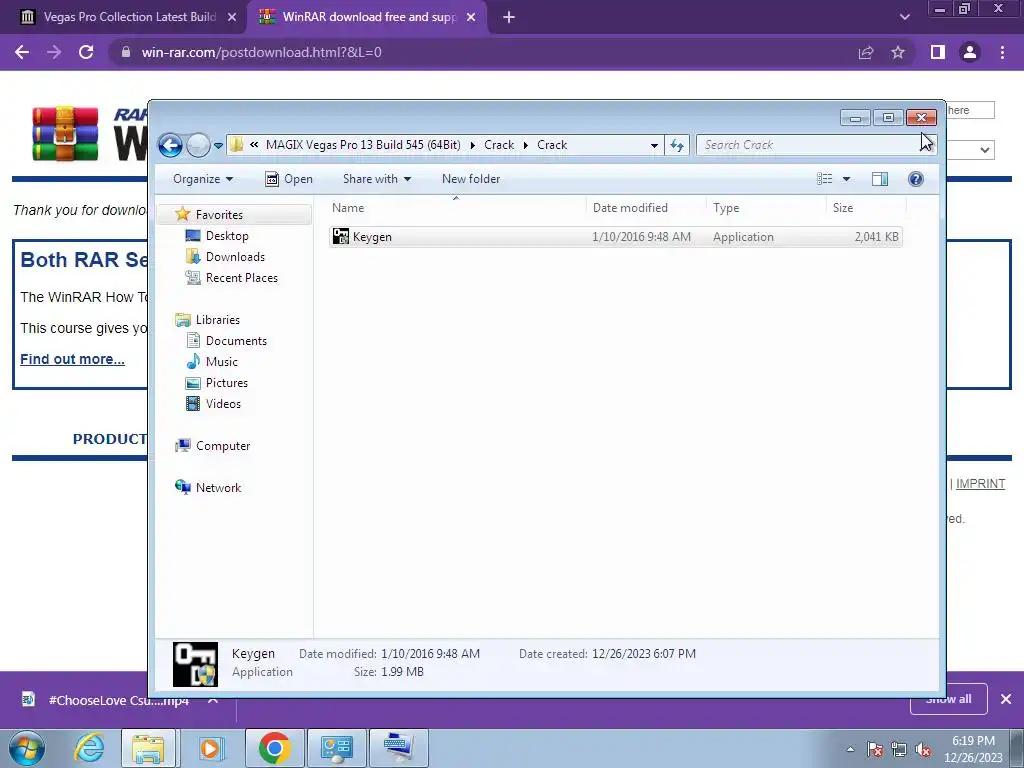Click the refresh button beside the address bar
The height and width of the screenshot is (768, 1024).
677,145
